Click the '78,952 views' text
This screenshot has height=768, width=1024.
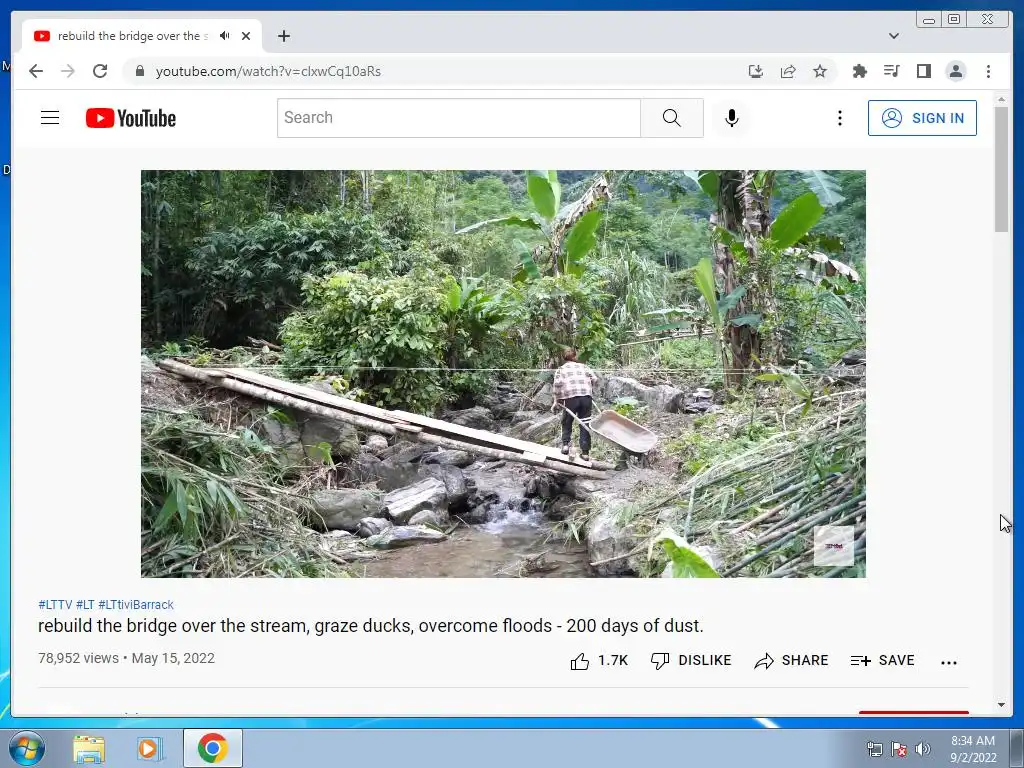(78, 658)
